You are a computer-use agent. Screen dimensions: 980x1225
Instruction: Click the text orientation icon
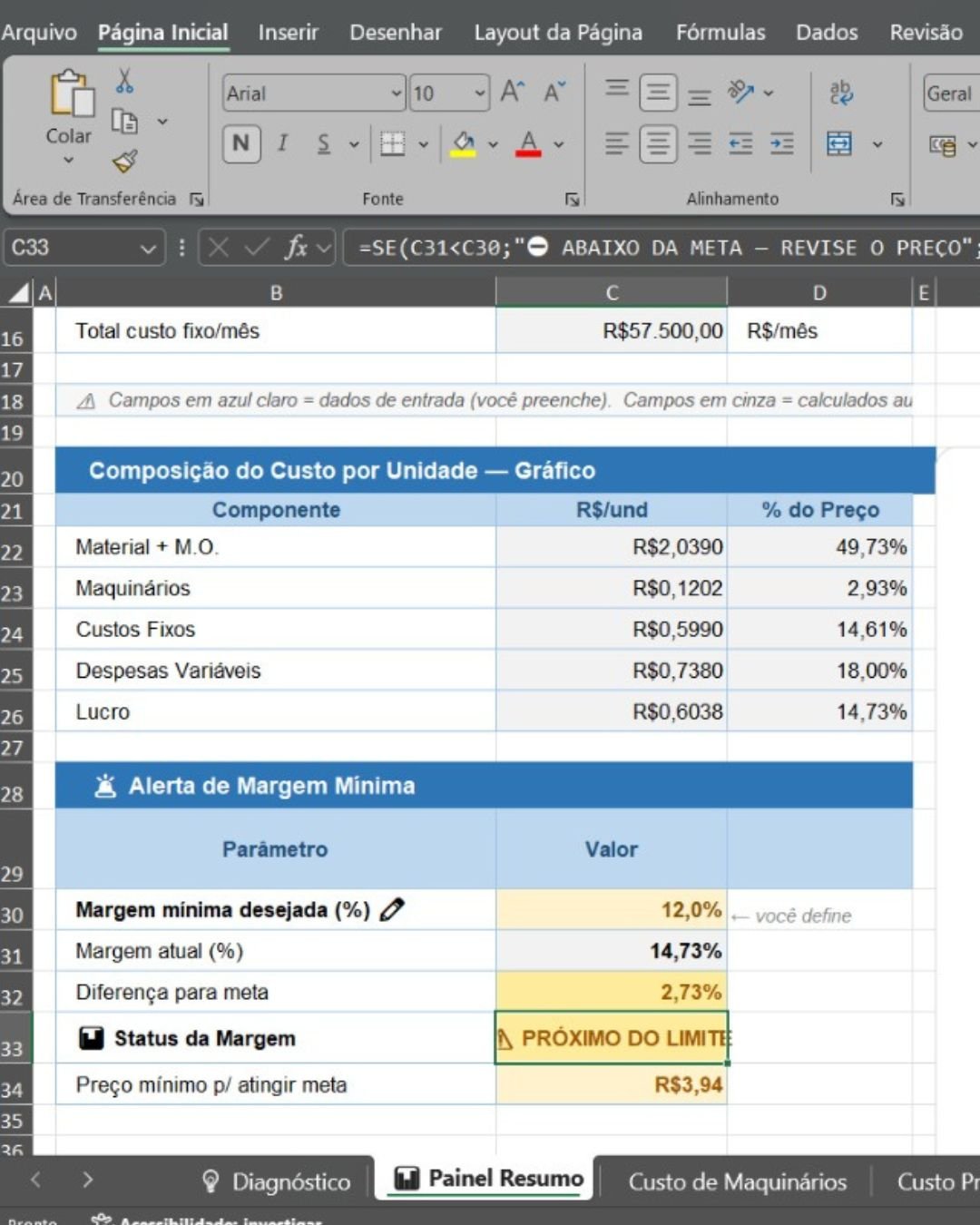[x=741, y=92]
